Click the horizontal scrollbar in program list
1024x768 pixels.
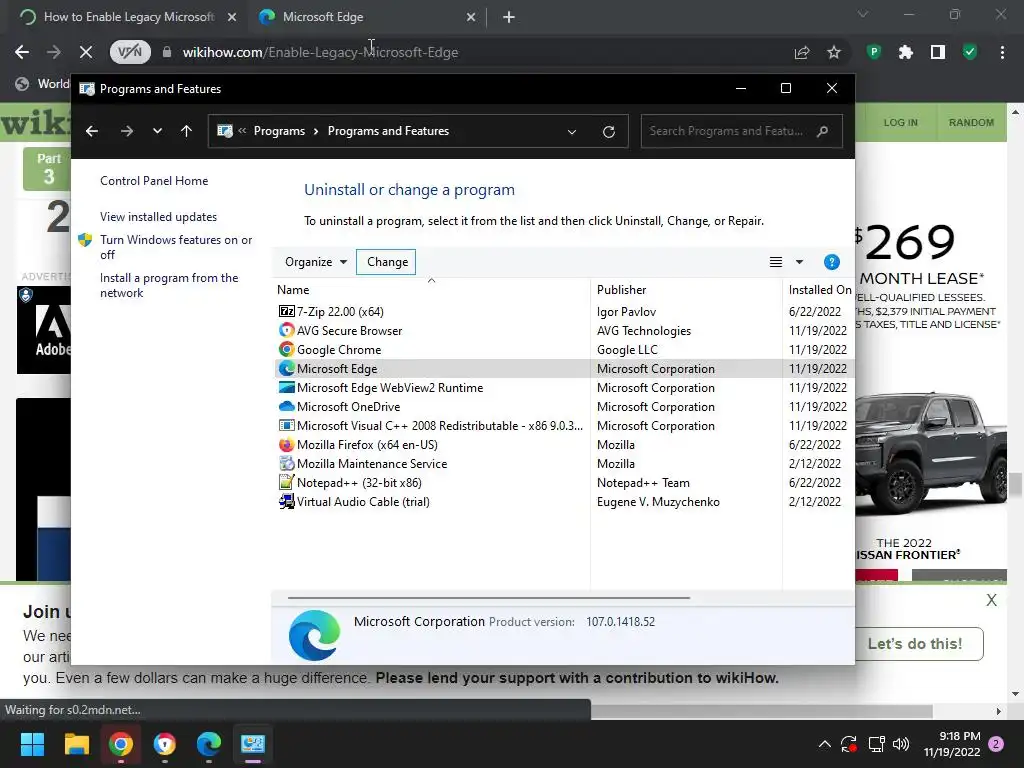[x=488, y=597]
